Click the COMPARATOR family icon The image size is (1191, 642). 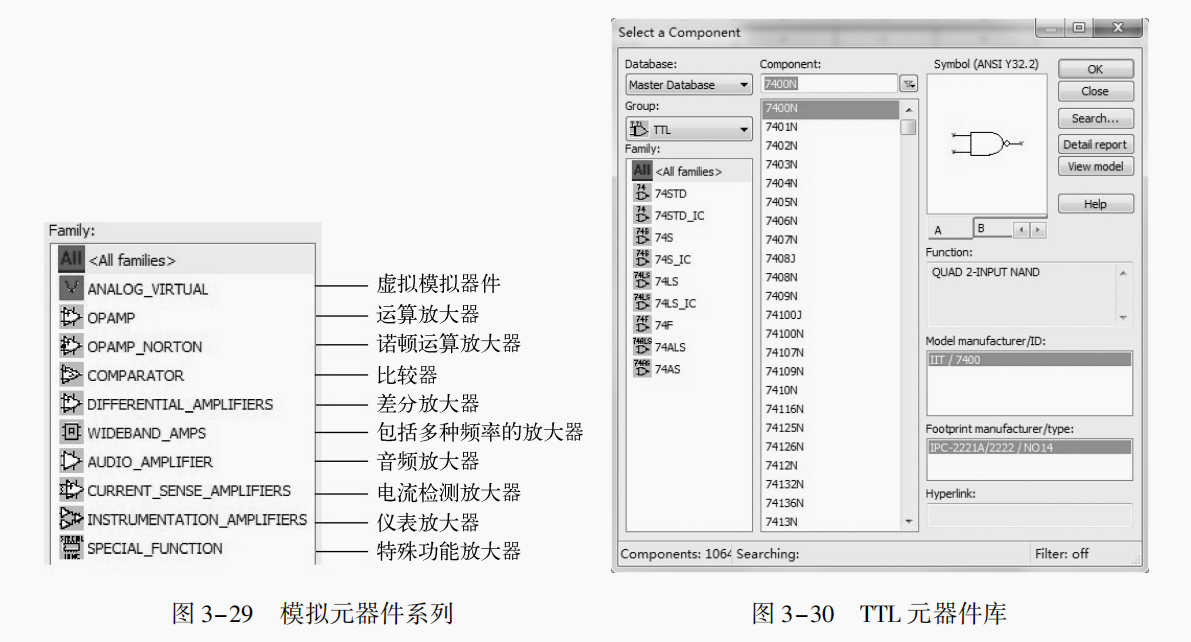coord(70,376)
